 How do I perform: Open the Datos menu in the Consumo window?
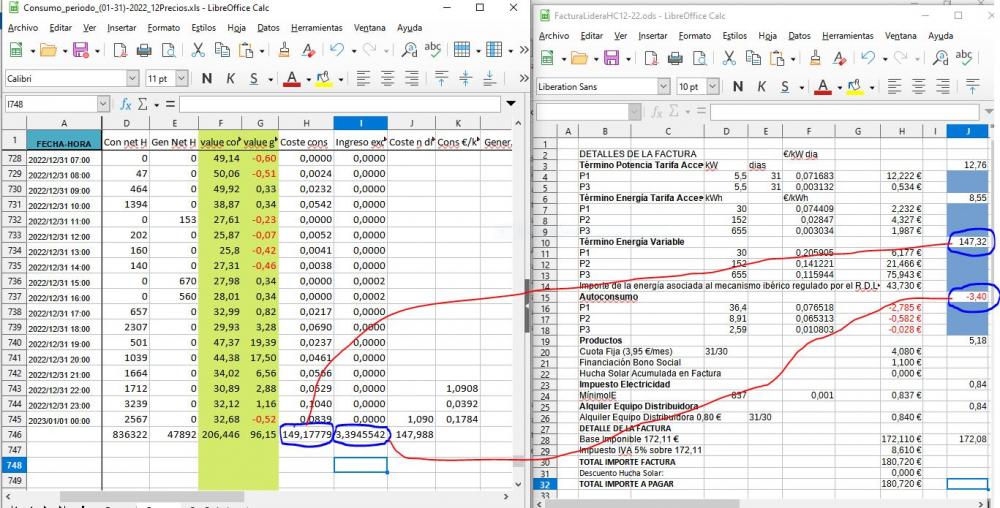(x=268, y=28)
